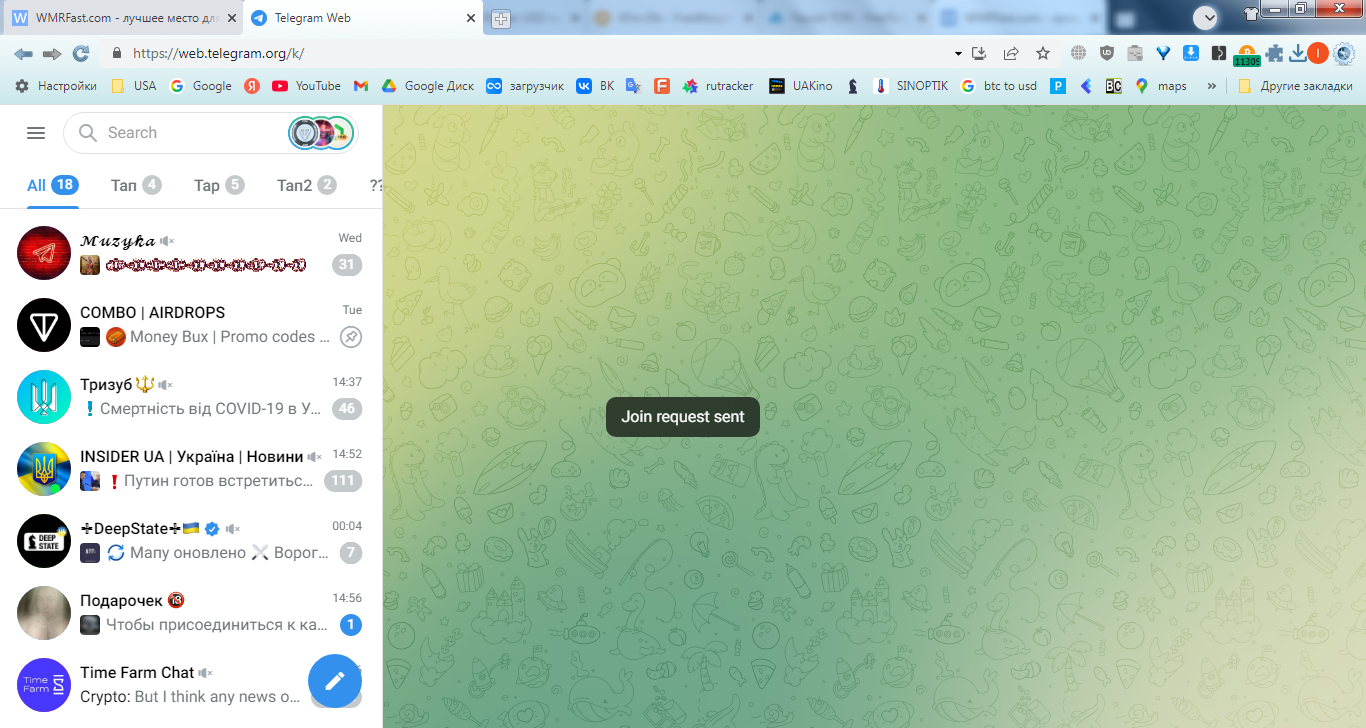Image resolution: width=1366 pixels, height=728 pixels.
Task: Open the COMBO | AIRDROPS chat
Action: (191, 324)
